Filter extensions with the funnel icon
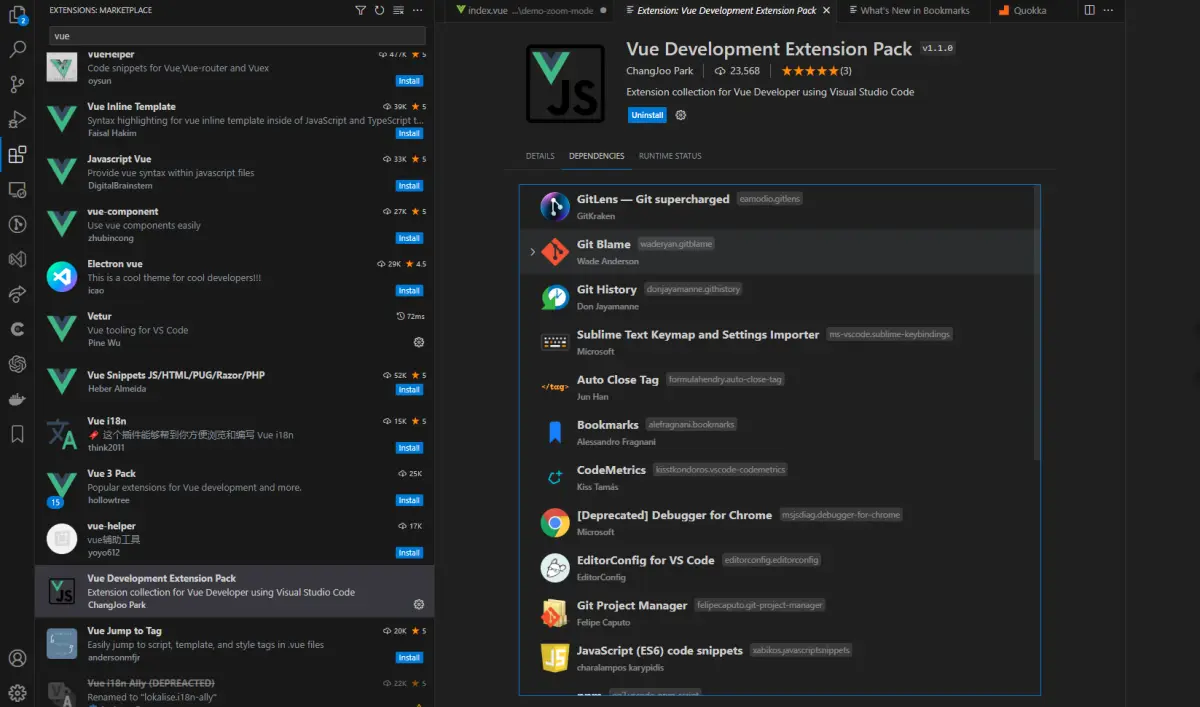 360,10
